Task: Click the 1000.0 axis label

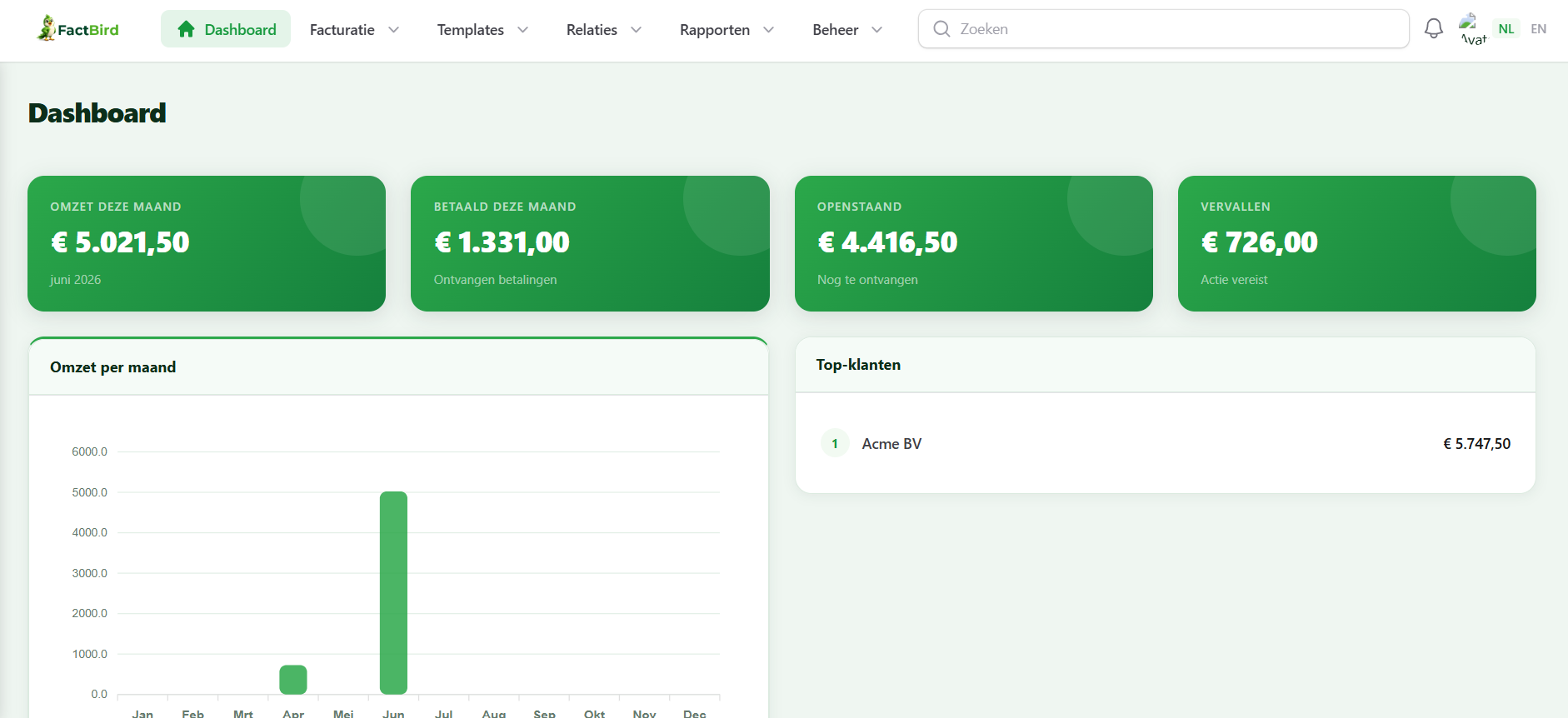Action: 90,654
